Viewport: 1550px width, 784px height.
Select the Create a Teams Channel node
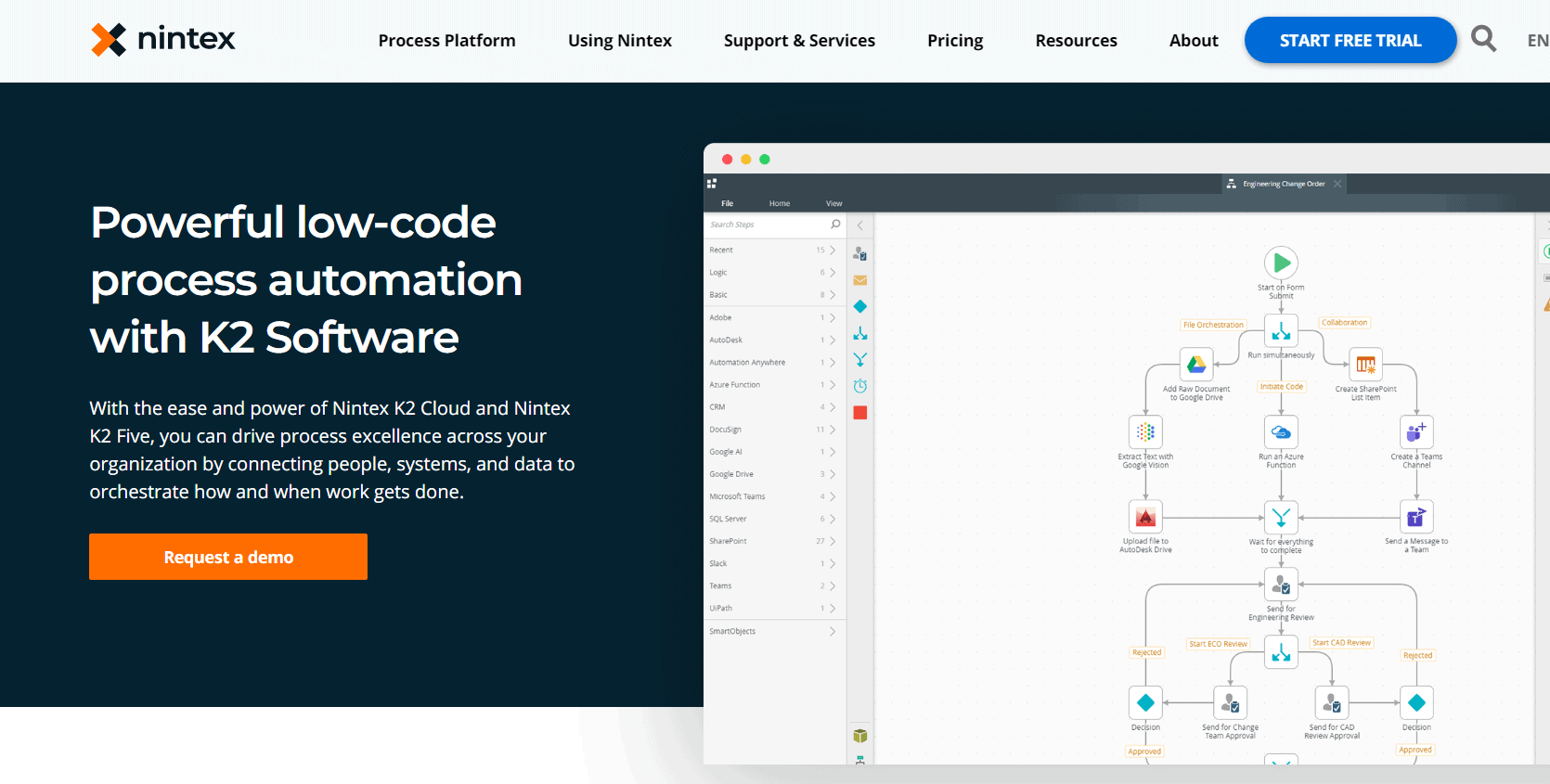pos(1416,432)
